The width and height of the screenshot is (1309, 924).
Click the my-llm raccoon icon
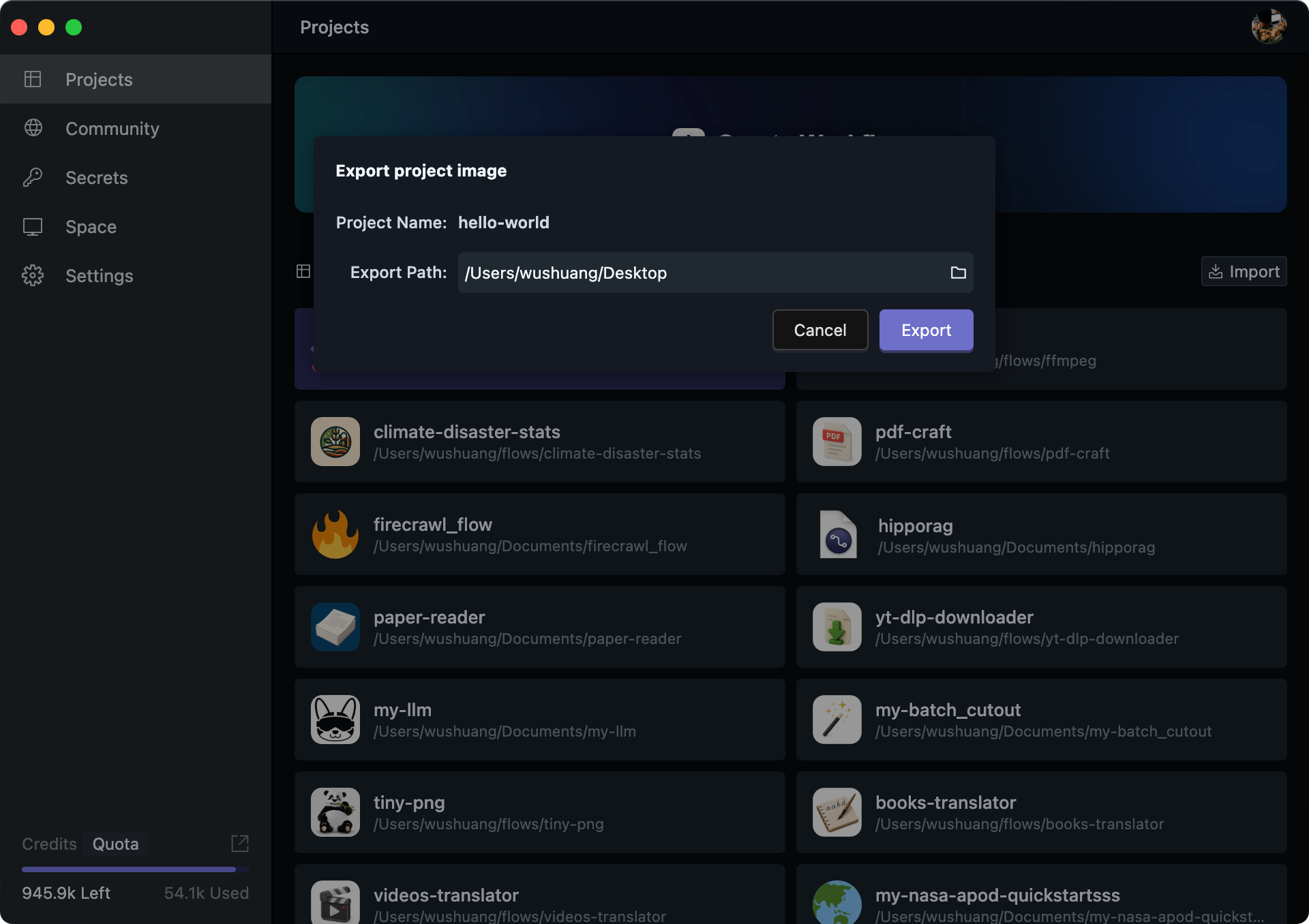point(335,720)
